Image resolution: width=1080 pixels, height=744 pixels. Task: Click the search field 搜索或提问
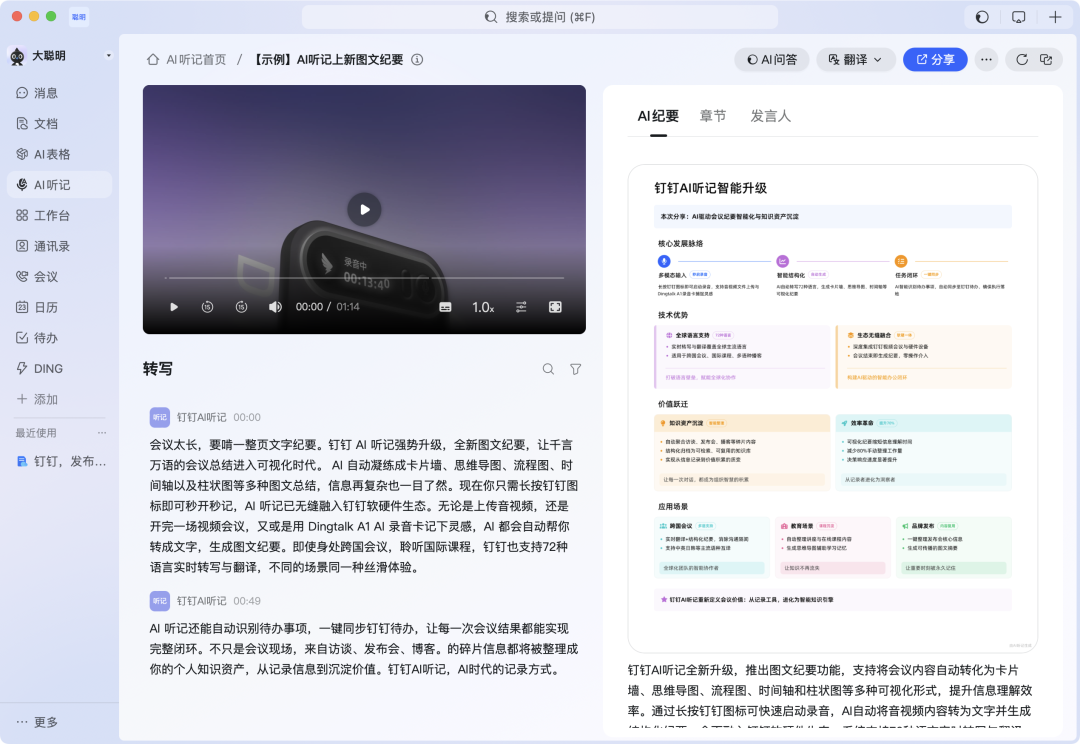540,17
